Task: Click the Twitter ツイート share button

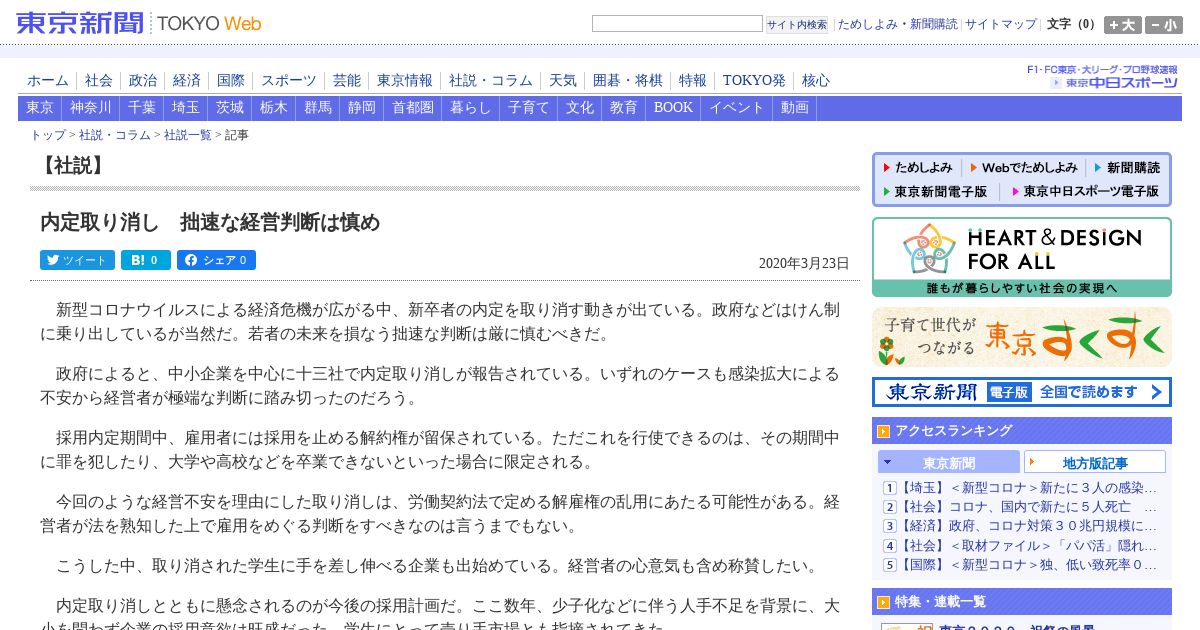Action: pyautogui.click(x=77, y=260)
